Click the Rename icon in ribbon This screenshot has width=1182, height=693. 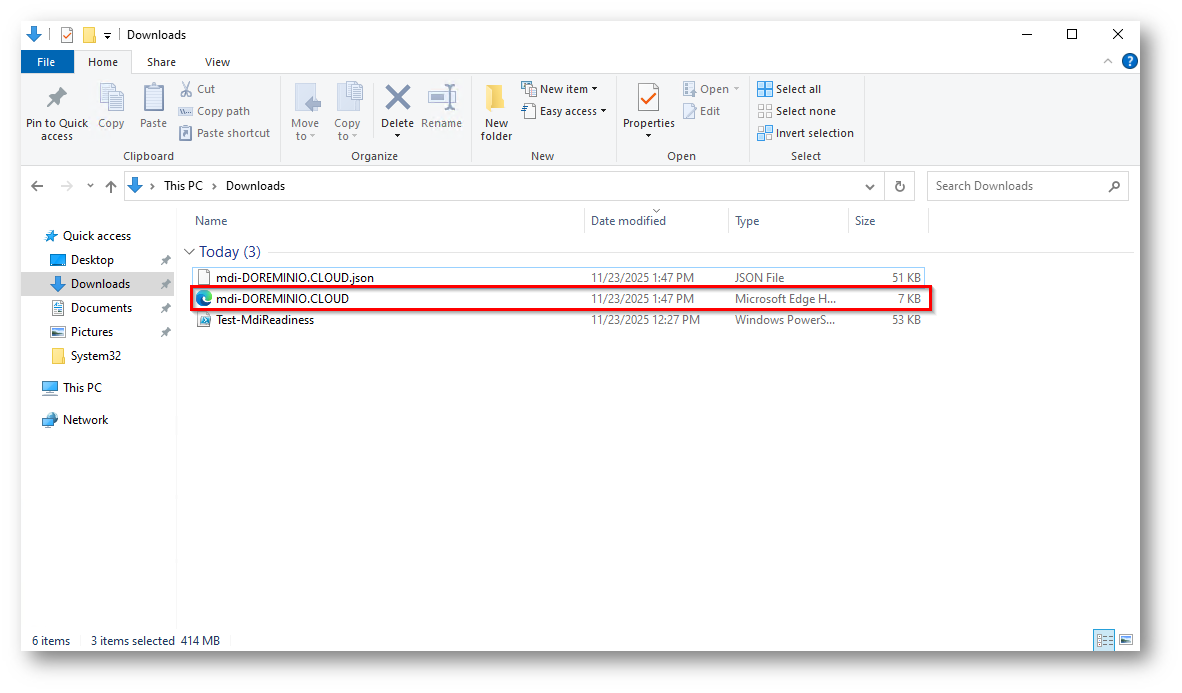coord(441,98)
